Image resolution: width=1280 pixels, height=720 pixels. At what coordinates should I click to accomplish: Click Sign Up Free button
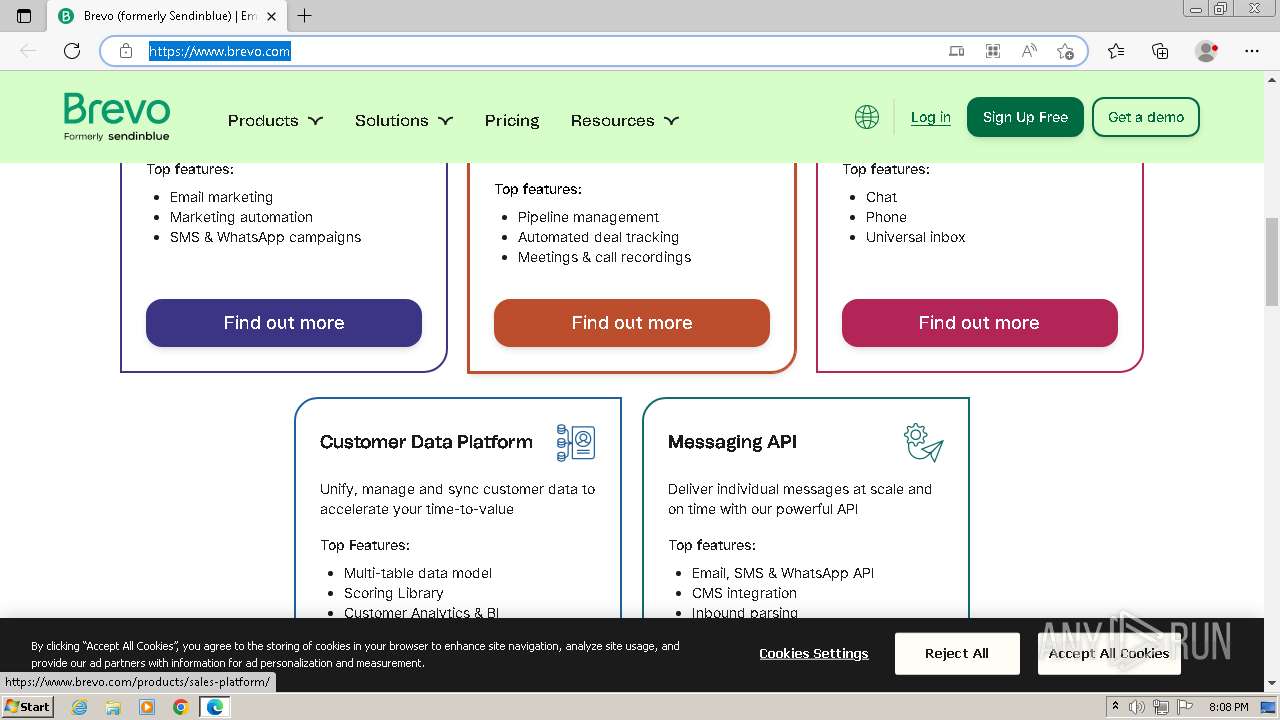1025,117
